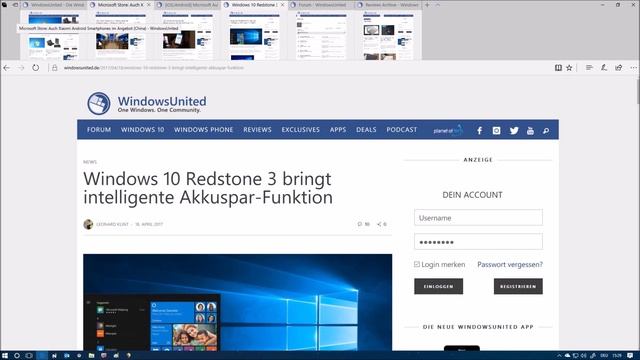Focus the Username input field
The width and height of the screenshot is (640, 360).
tap(478, 218)
